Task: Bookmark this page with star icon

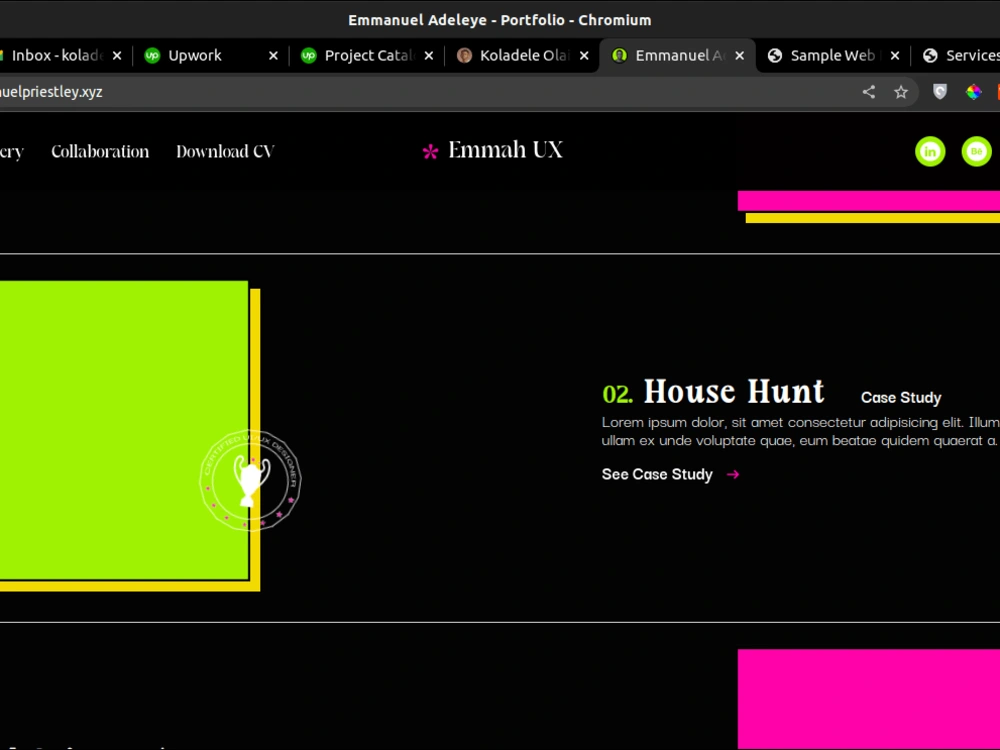Action: point(901,92)
